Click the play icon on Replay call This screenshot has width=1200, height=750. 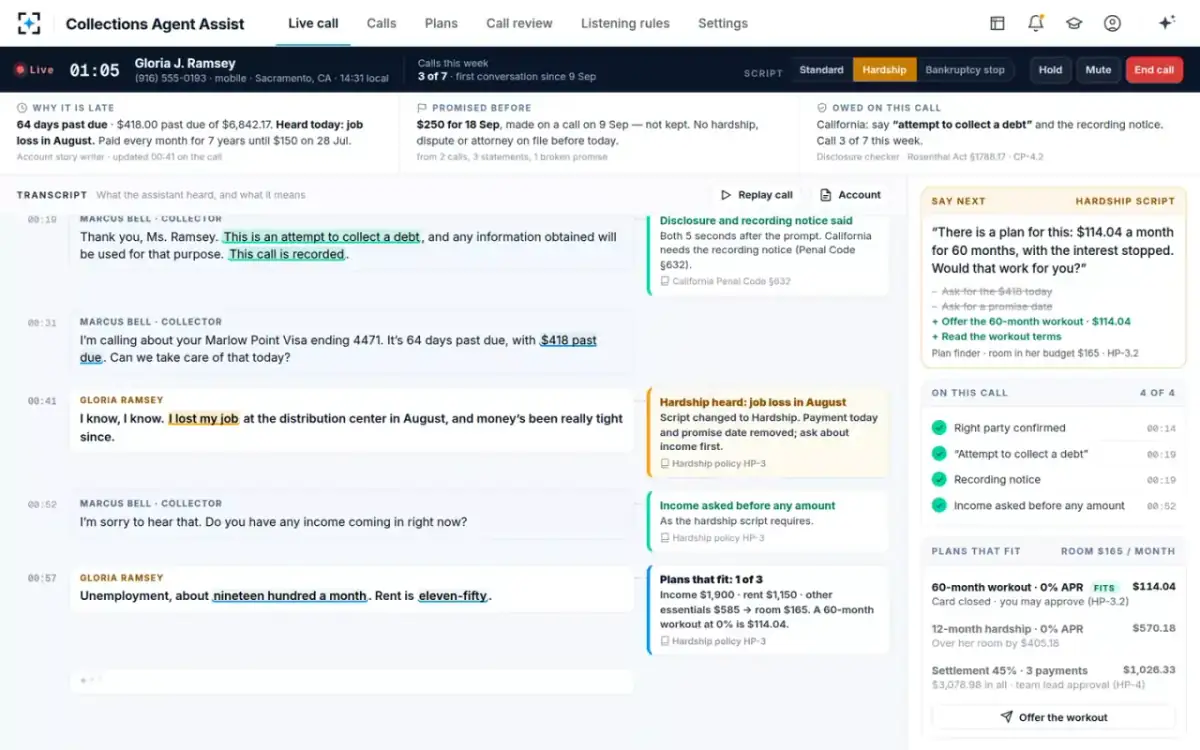click(x=726, y=195)
